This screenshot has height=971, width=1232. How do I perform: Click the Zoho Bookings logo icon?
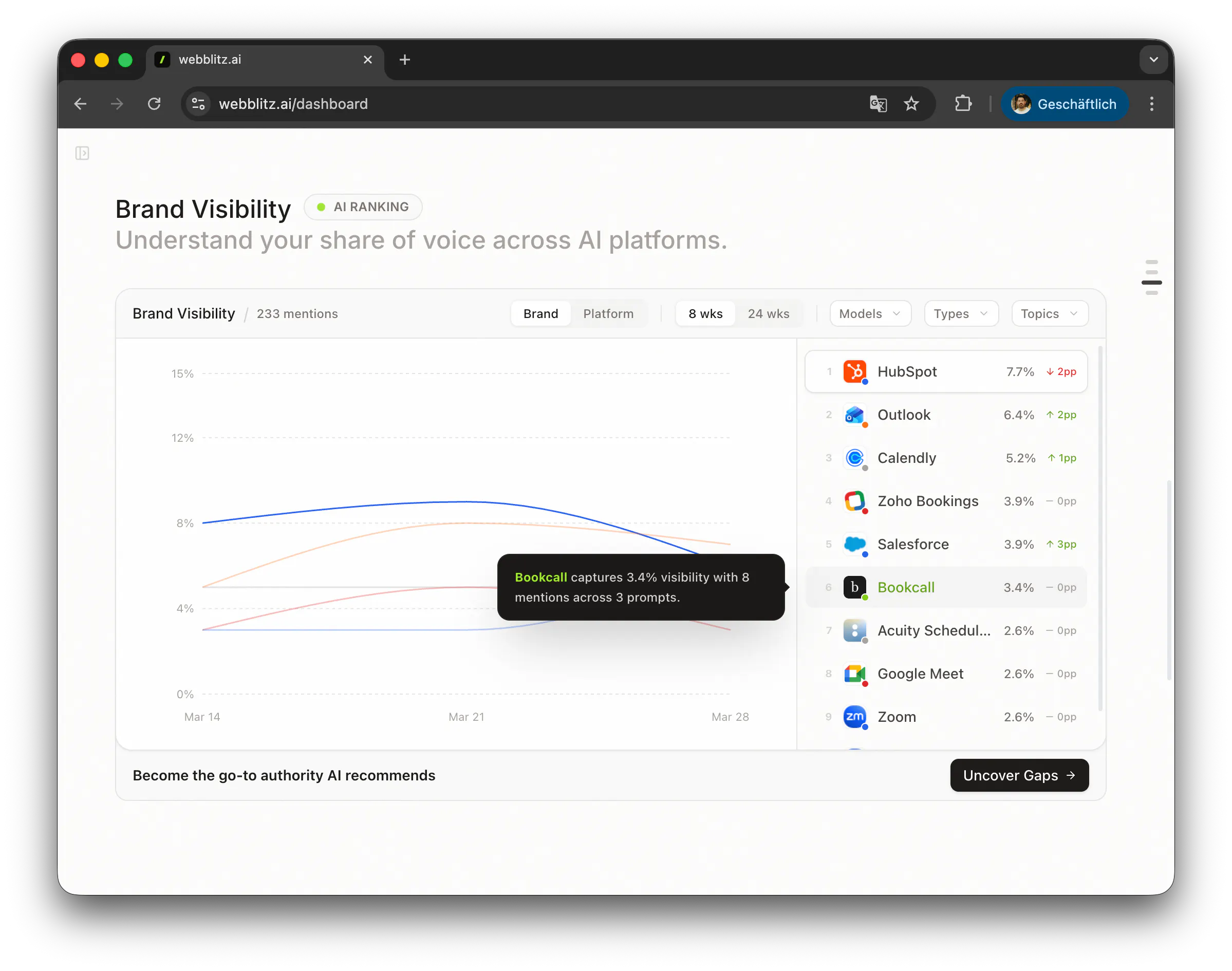point(854,501)
